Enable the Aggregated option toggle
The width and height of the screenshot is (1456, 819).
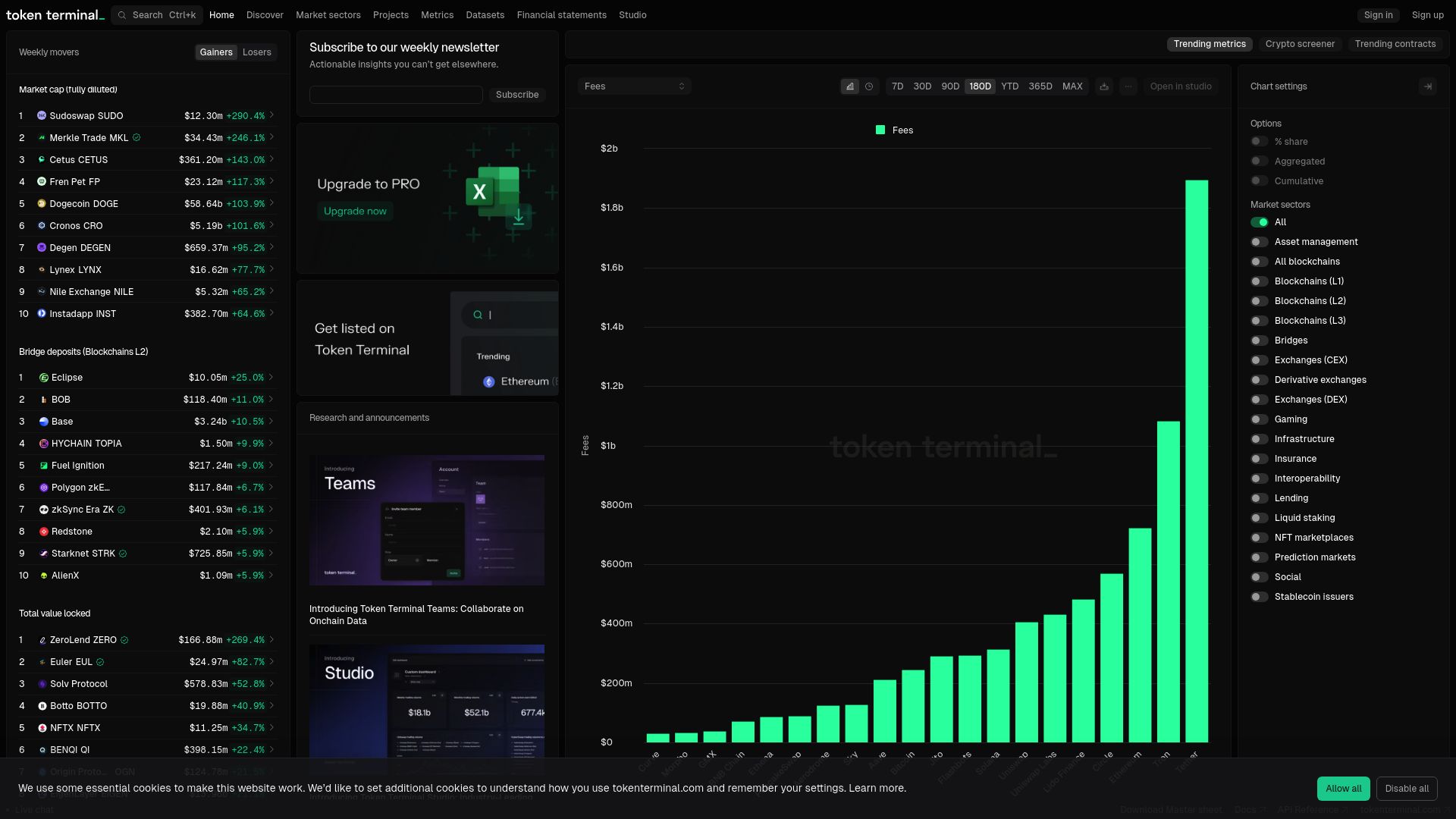1260,162
